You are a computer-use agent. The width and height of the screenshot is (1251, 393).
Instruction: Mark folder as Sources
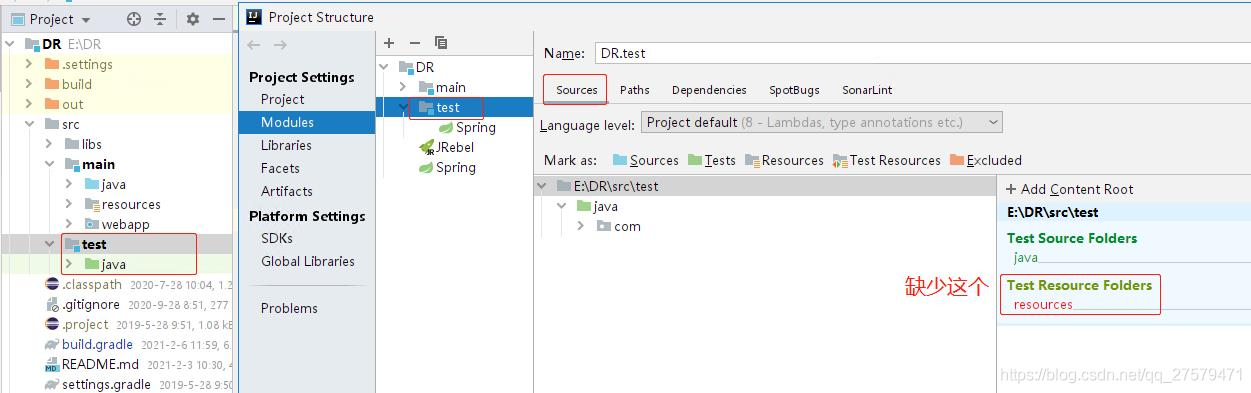pos(645,160)
